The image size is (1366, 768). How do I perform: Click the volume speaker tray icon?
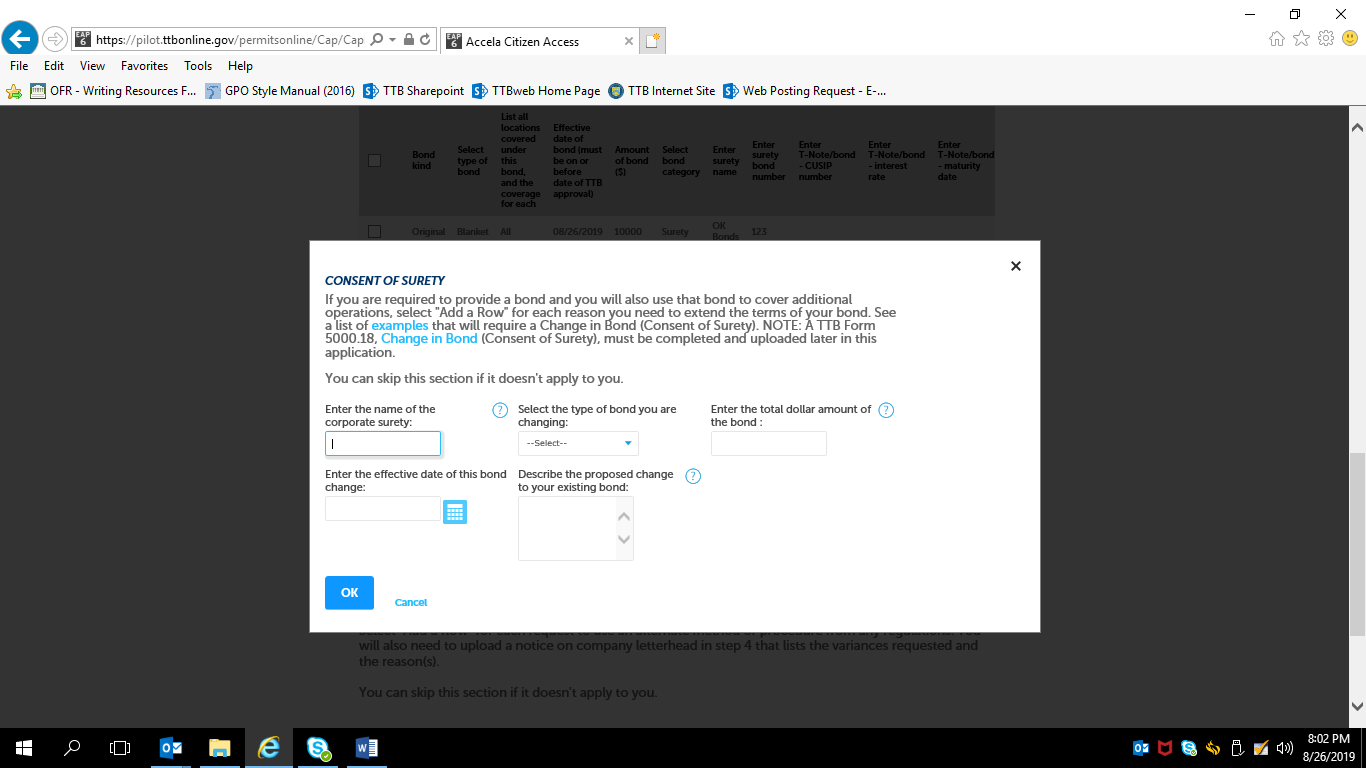[x=1283, y=748]
